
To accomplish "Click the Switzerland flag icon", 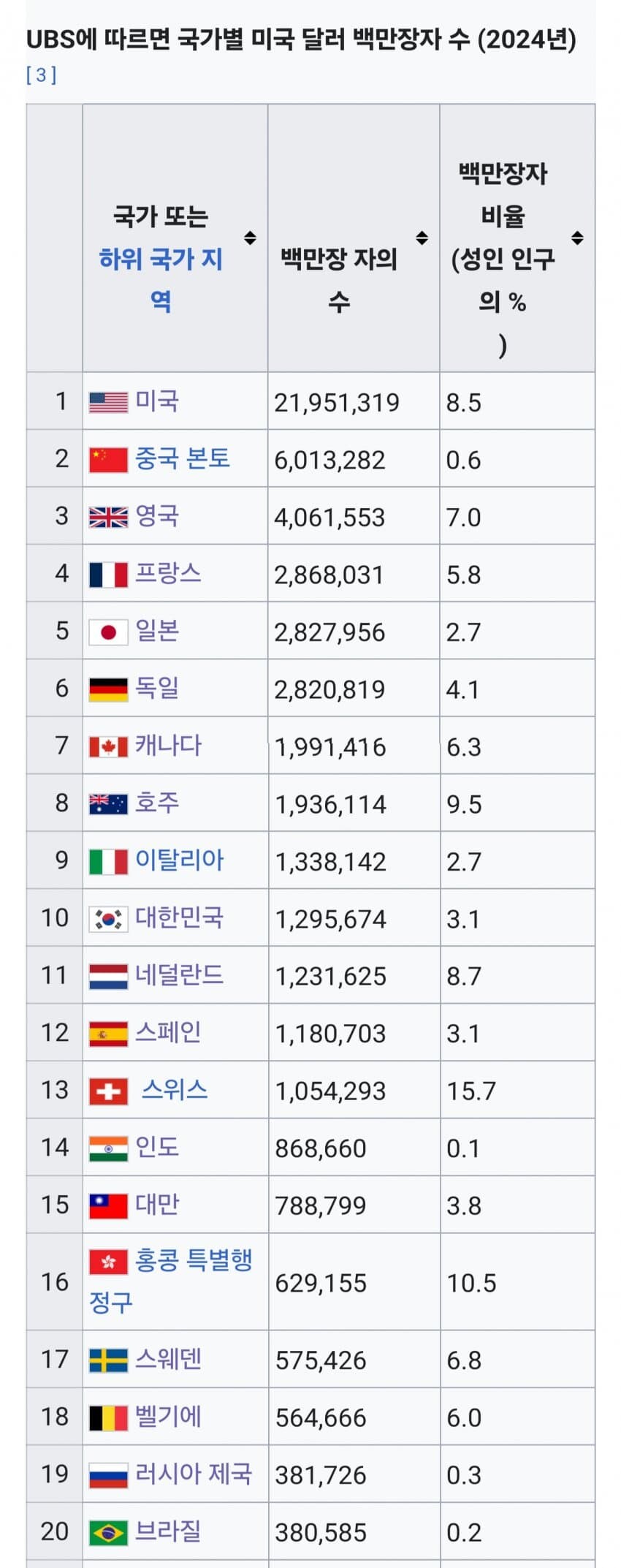I will click(108, 1091).
